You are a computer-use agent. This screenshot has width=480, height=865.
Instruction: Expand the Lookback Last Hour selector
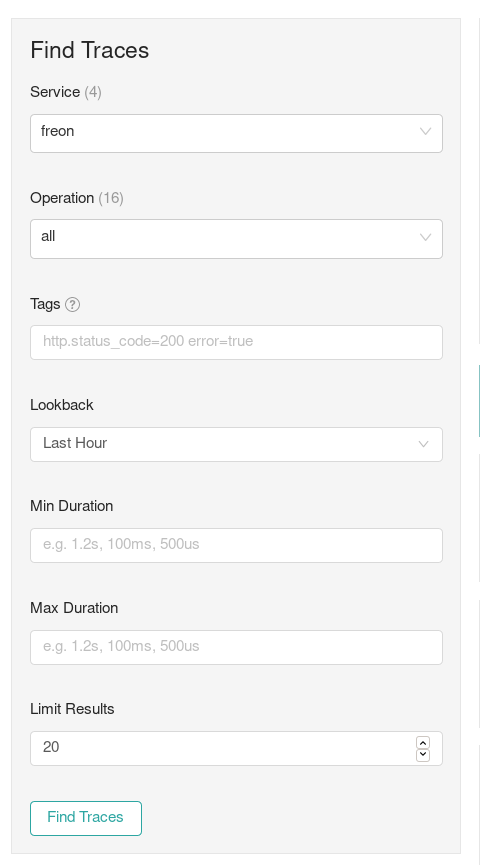coord(236,444)
